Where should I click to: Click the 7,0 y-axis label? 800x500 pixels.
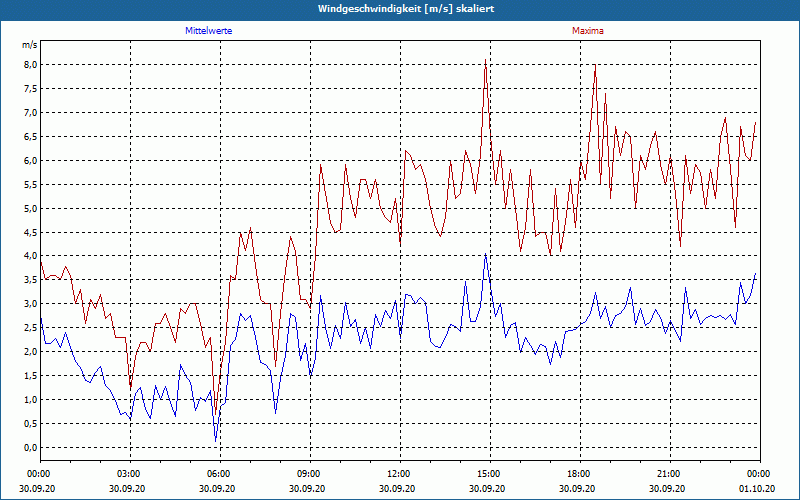29,112
